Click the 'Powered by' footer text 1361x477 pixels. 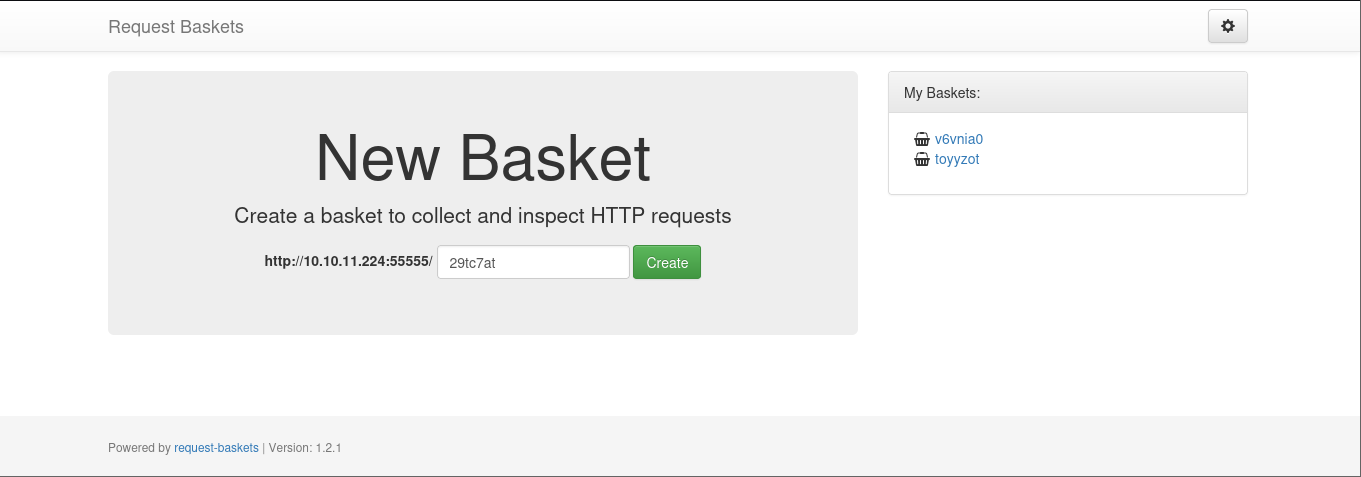(x=139, y=448)
